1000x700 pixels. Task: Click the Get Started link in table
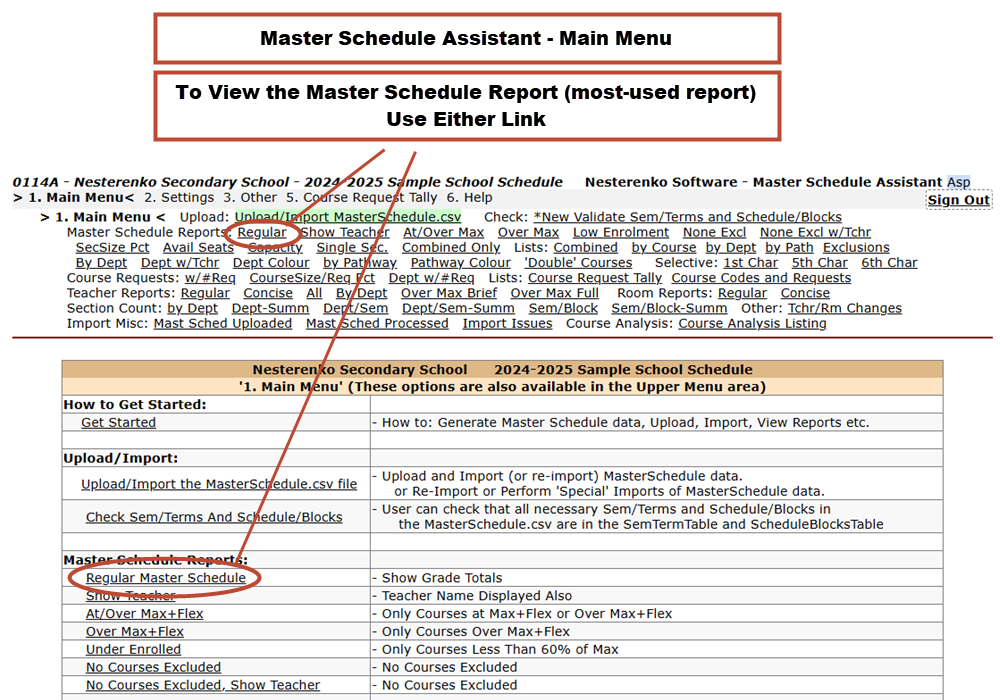pos(118,422)
